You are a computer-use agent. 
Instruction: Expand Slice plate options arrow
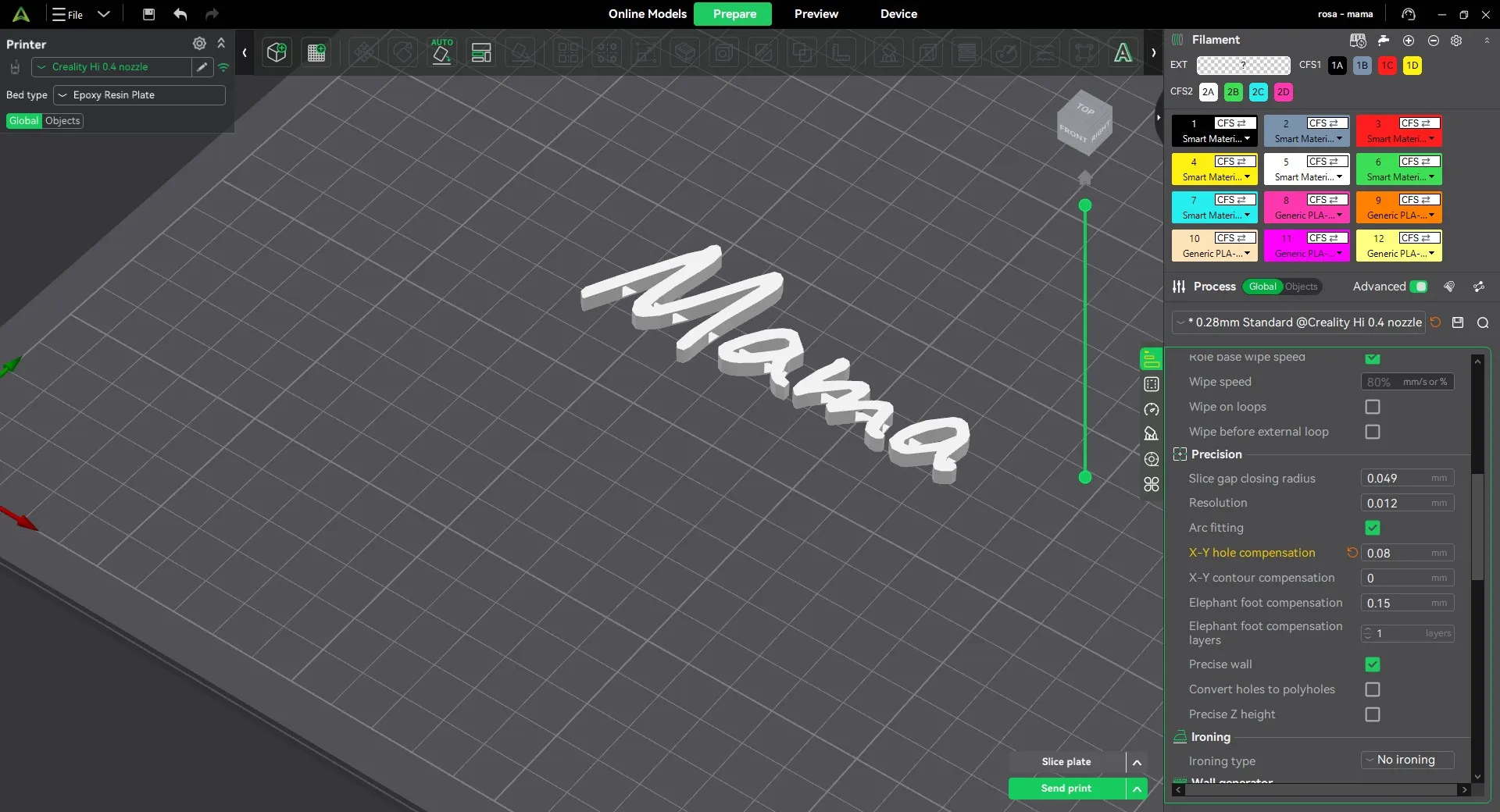(1137, 762)
